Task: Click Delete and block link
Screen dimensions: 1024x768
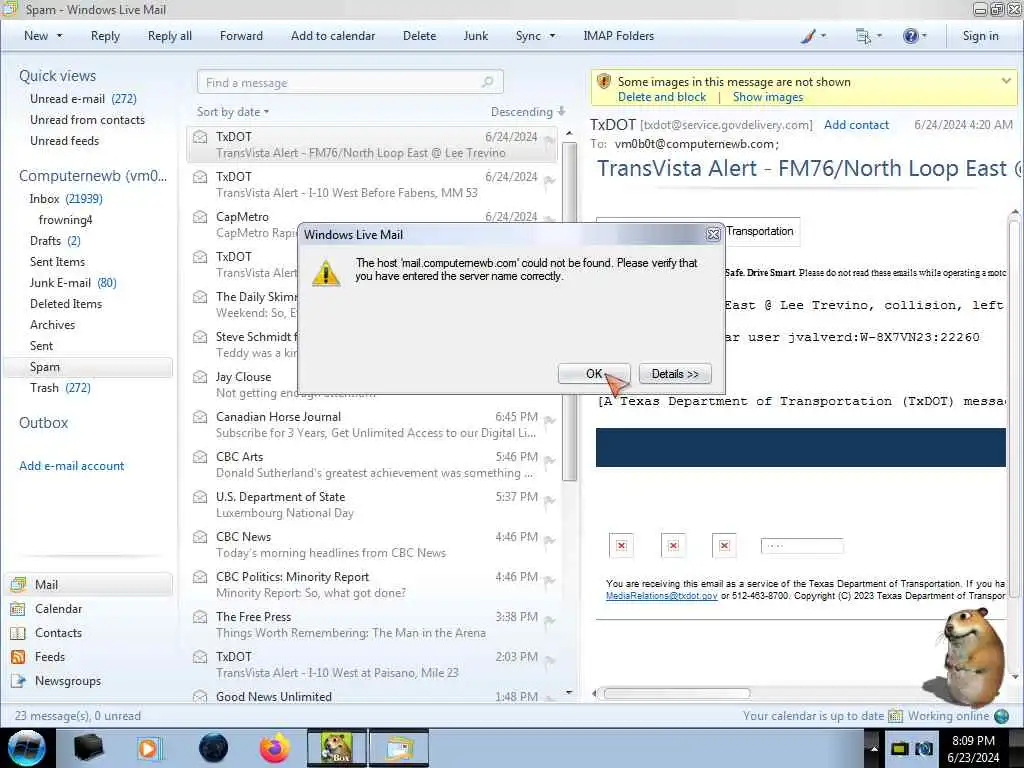Action: 662,97
